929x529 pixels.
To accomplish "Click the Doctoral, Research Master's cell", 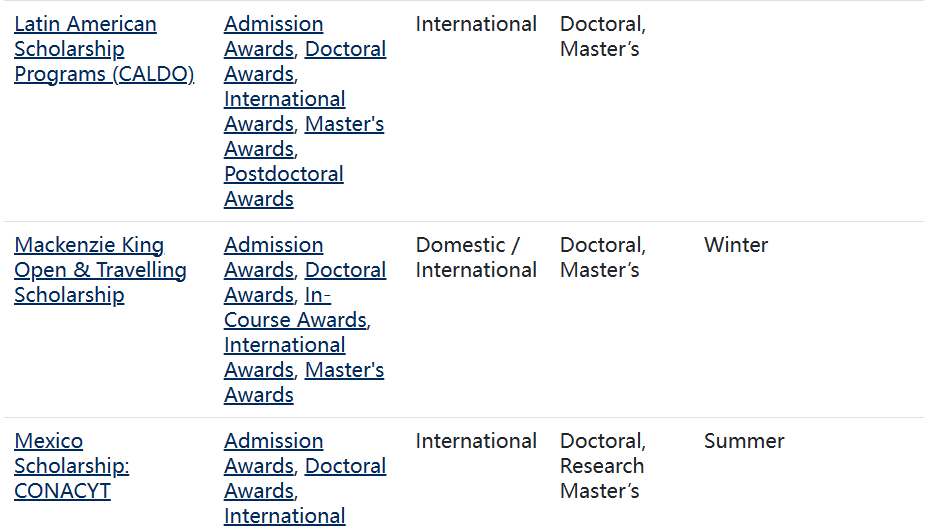I will (602, 466).
